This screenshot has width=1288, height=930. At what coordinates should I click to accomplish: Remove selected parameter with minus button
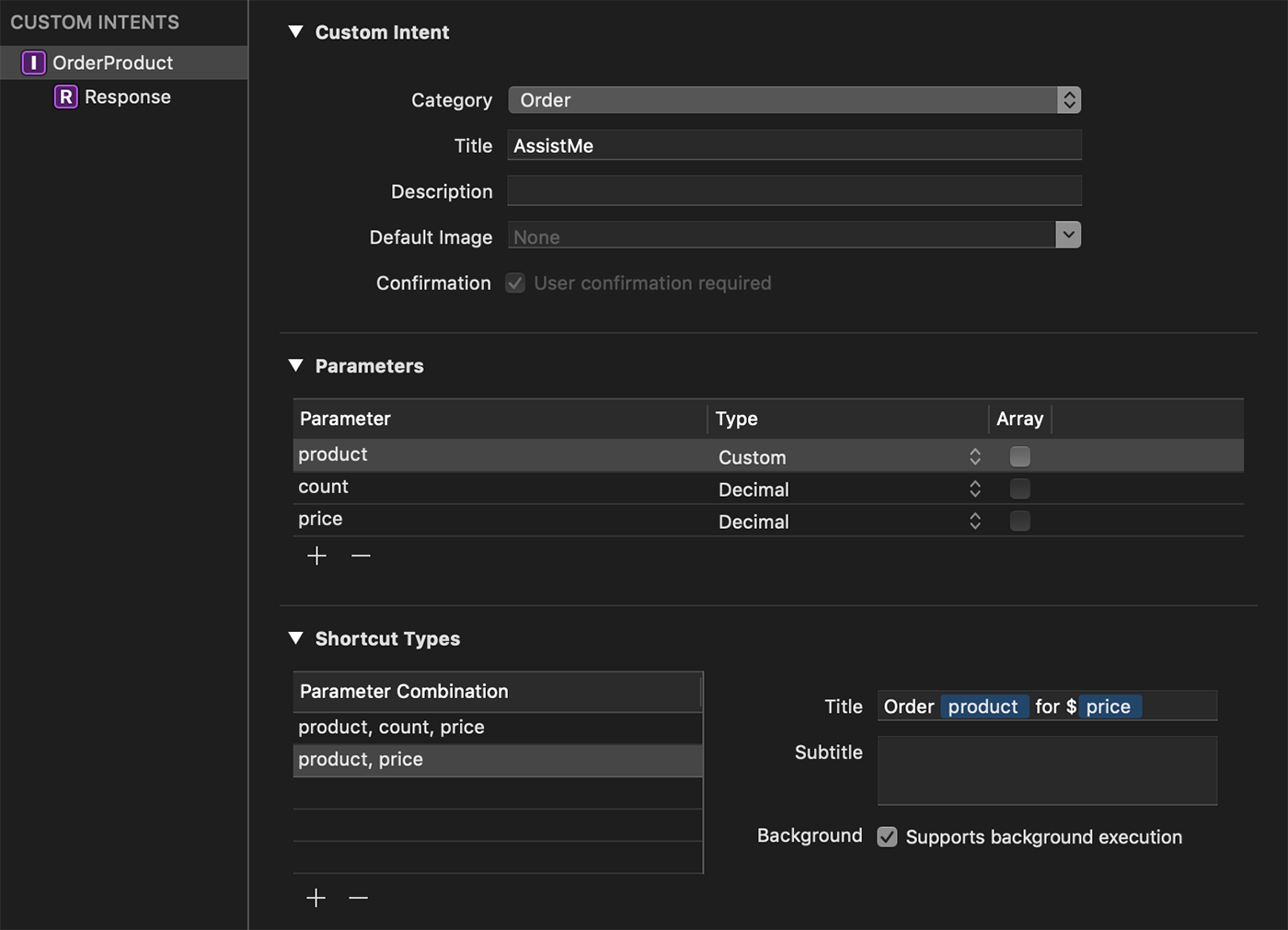[x=361, y=556]
